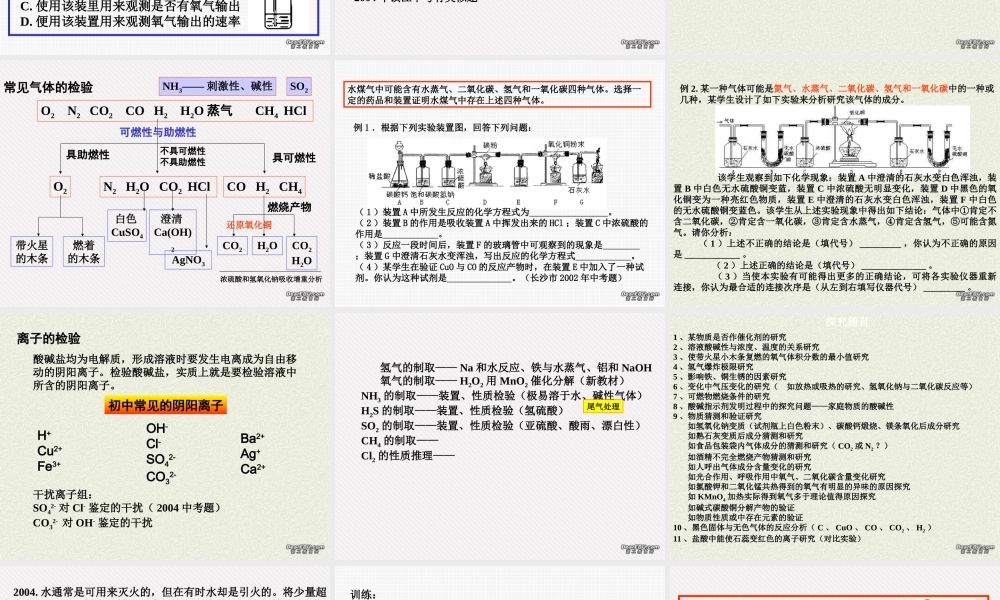Click item 5、影响铁、铜生锈的因素研究
Image resolution: width=1000 pixels, height=600 pixels.
[730, 376]
